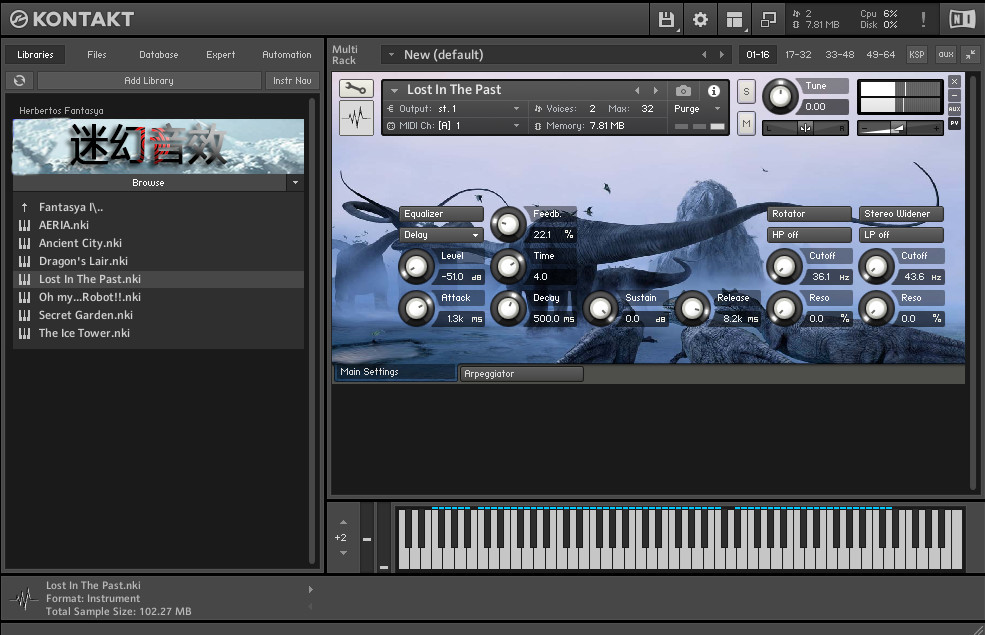Click the waveform button below the wrench

click(x=356, y=117)
